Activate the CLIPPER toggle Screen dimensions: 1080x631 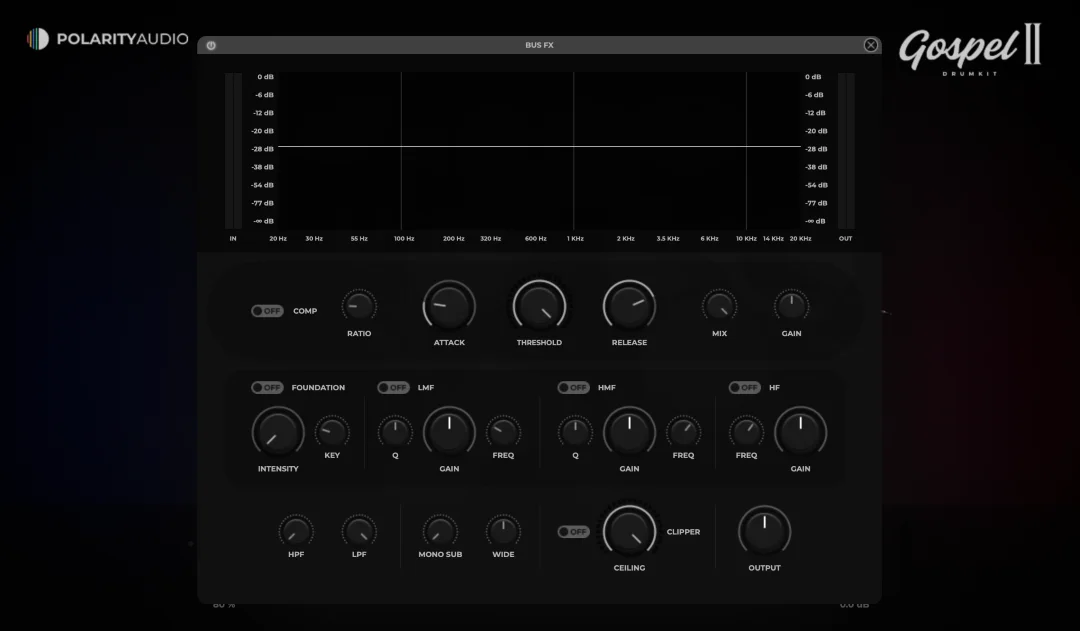coord(573,532)
